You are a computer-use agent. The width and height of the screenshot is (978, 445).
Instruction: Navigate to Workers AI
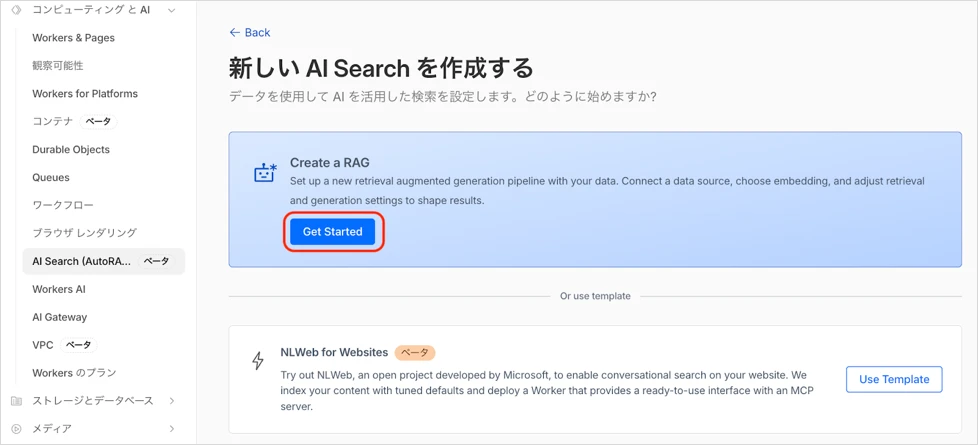click(59, 289)
